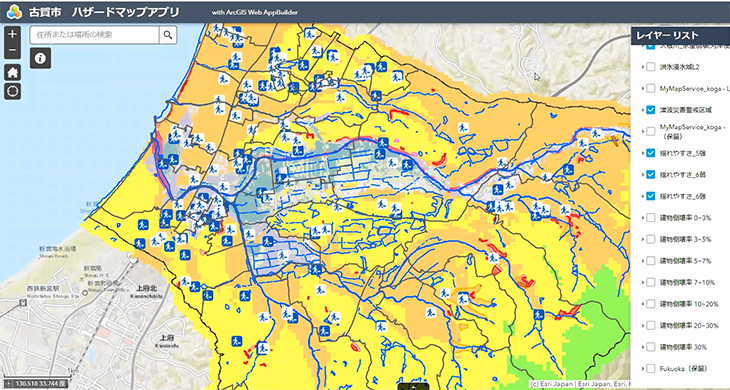Click the search magnifier button
Image resolution: width=730 pixels, height=390 pixels.
(168, 35)
